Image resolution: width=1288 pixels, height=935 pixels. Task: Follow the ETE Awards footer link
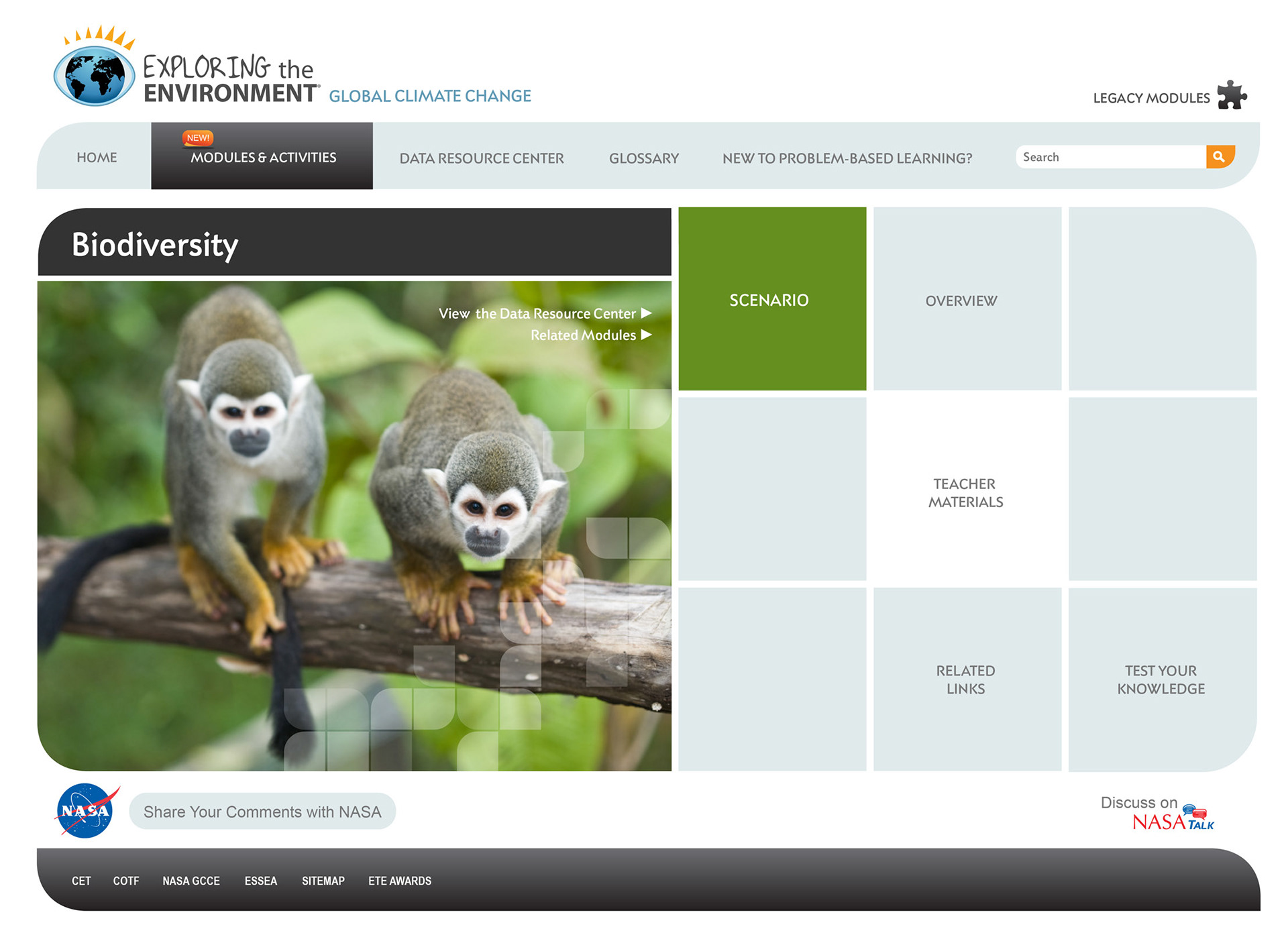click(x=399, y=881)
